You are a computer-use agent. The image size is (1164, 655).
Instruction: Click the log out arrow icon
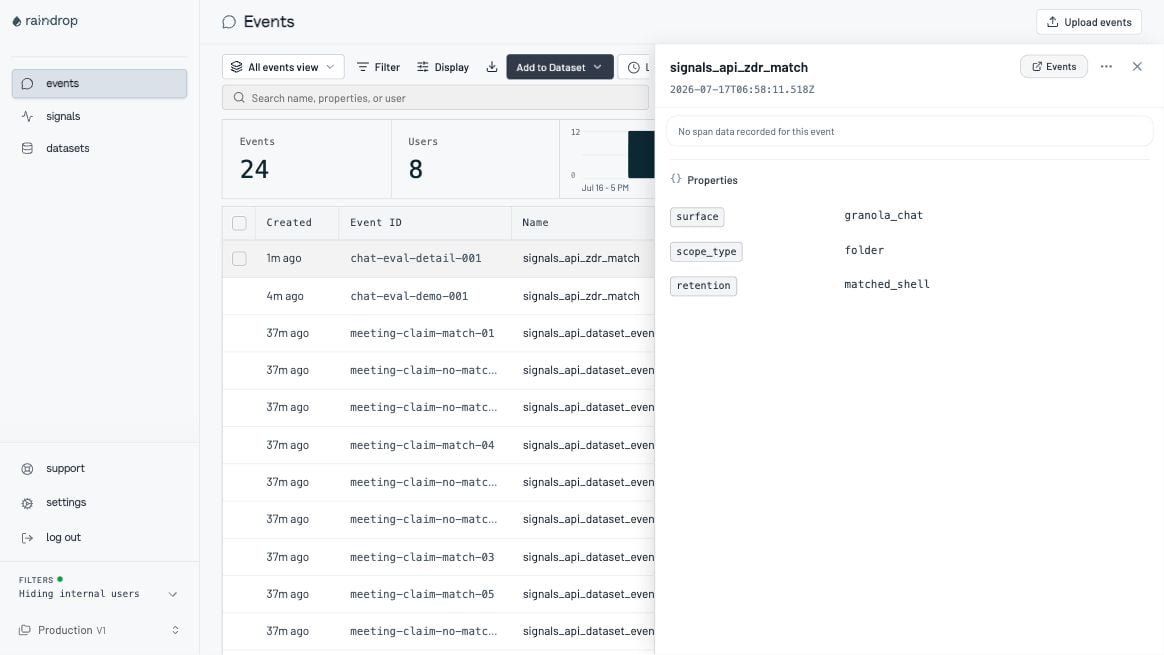click(x=27, y=538)
